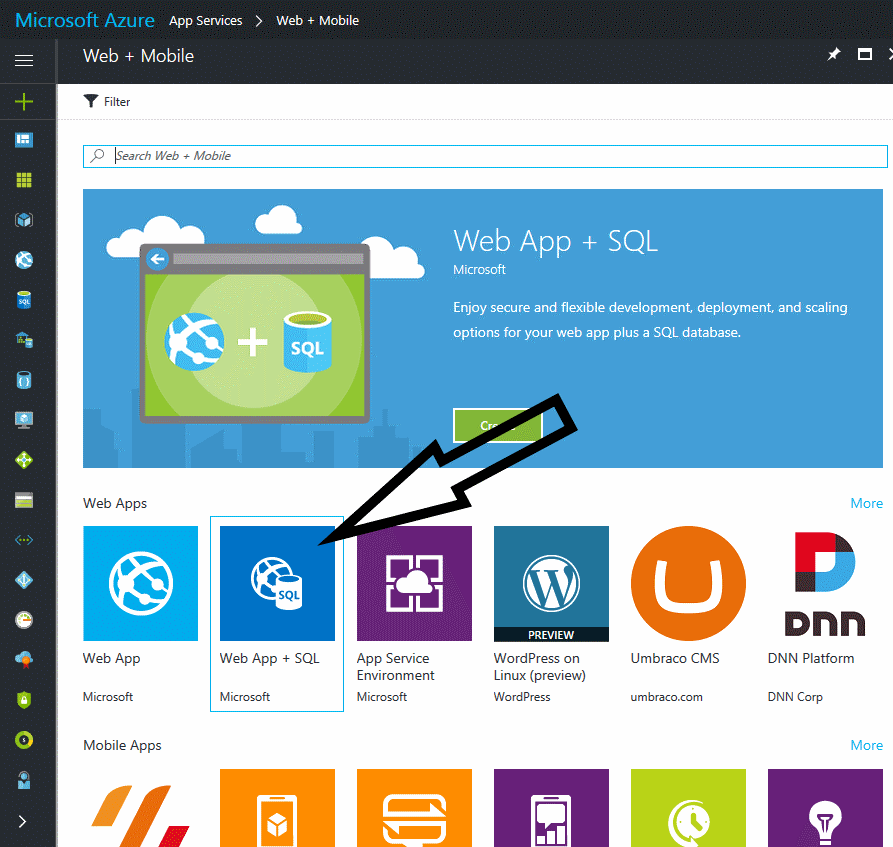
Task: Click the Microsoft Azure logo text
Action: pos(85,21)
